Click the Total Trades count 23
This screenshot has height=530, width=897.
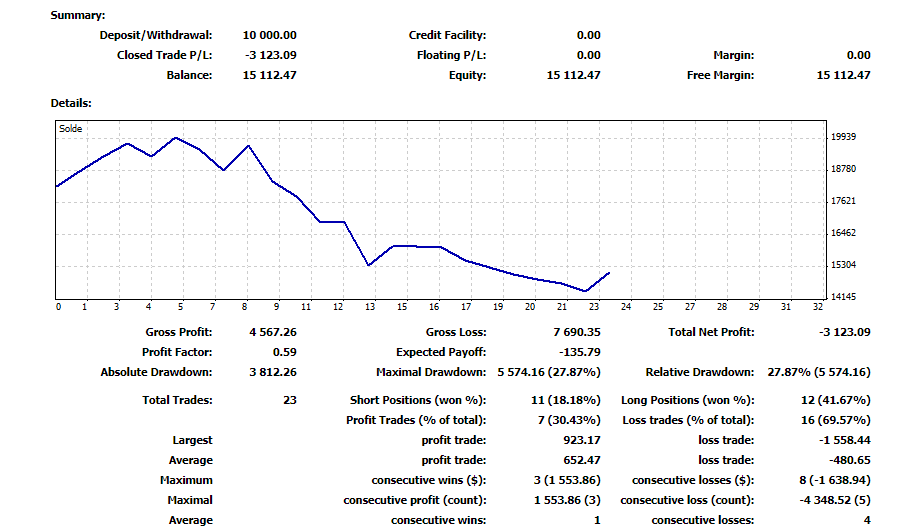click(289, 400)
